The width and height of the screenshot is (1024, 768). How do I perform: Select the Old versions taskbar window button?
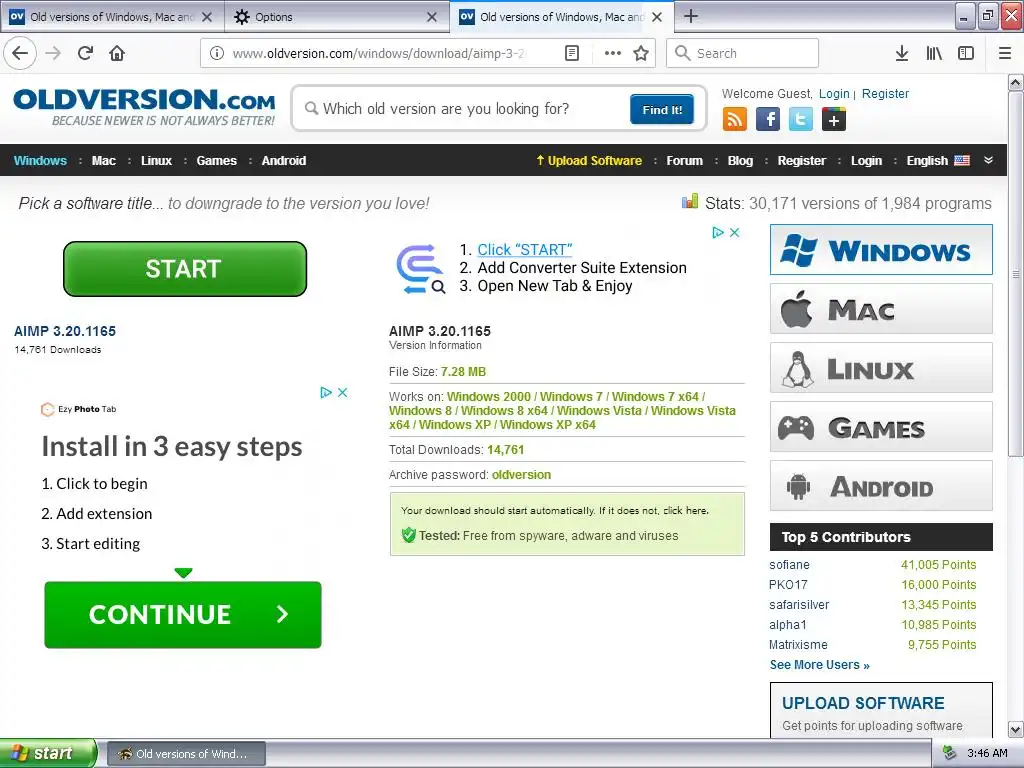tap(186, 754)
